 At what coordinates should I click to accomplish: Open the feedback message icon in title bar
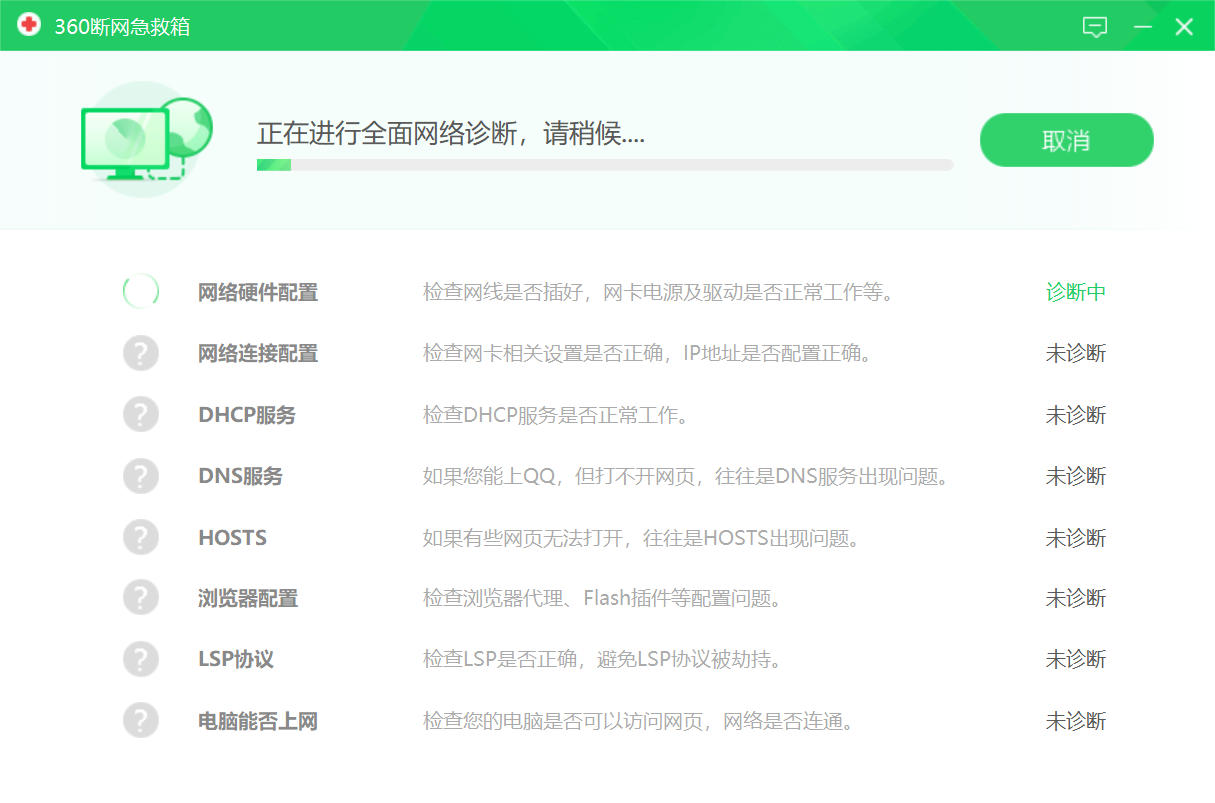pos(1095,27)
